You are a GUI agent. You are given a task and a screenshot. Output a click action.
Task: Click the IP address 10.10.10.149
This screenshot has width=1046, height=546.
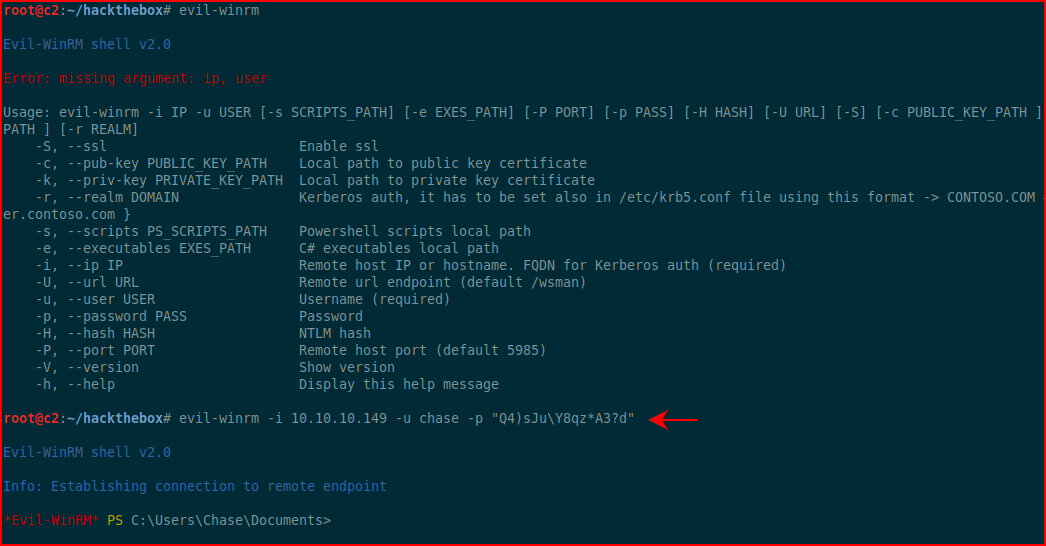click(x=339, y=419)
